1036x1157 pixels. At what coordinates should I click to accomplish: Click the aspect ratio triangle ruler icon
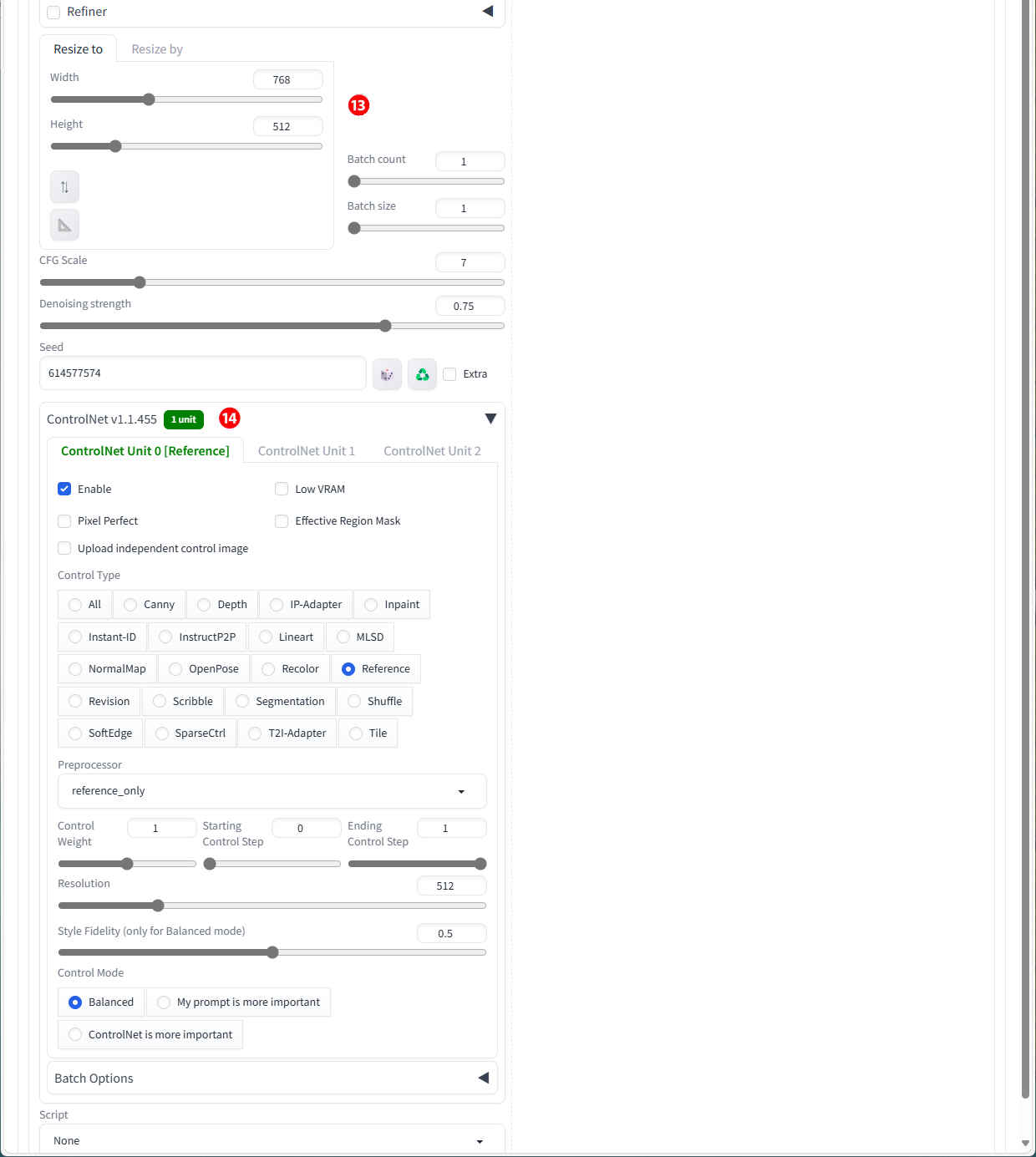64,225
